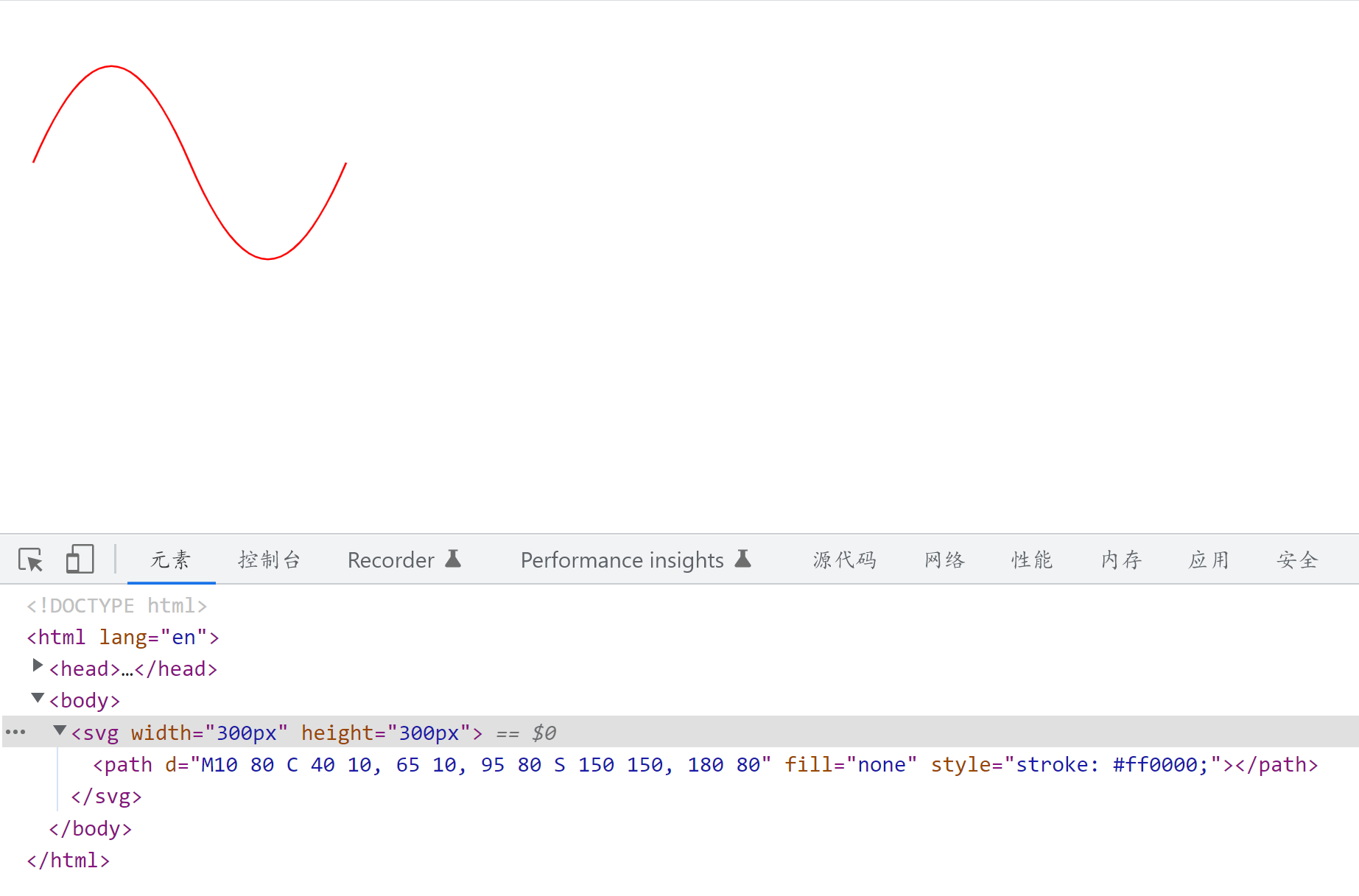Select the closing </svg> tag line
The image size is (1359, 896).
point(106,797)
